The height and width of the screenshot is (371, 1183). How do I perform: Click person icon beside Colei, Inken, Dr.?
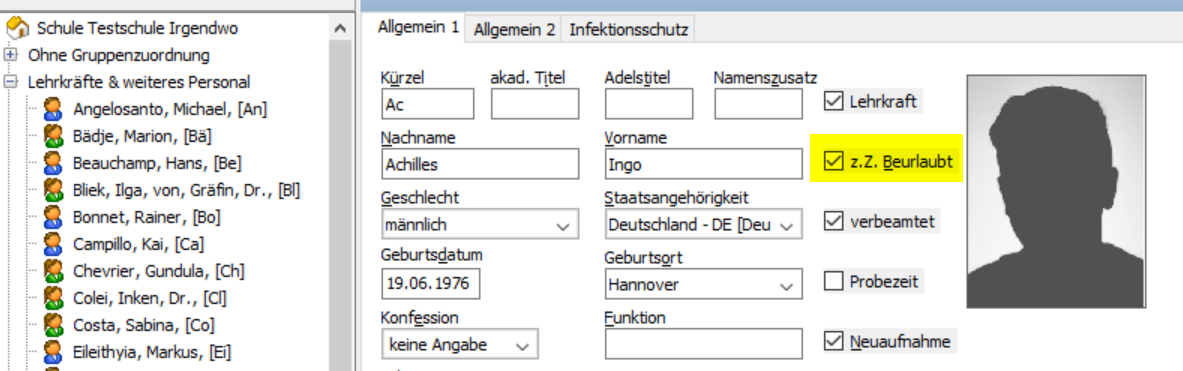click(53, 298)
